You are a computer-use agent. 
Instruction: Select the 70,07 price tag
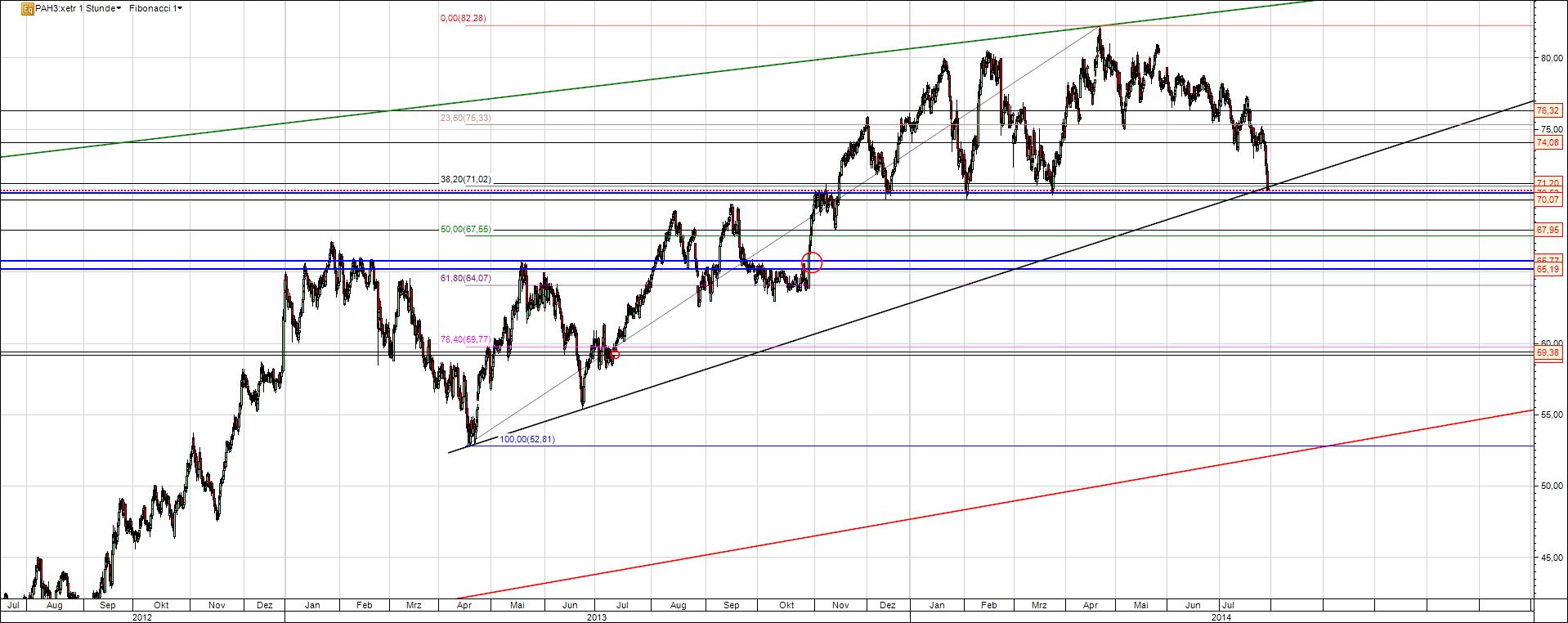click(1548, 199)
